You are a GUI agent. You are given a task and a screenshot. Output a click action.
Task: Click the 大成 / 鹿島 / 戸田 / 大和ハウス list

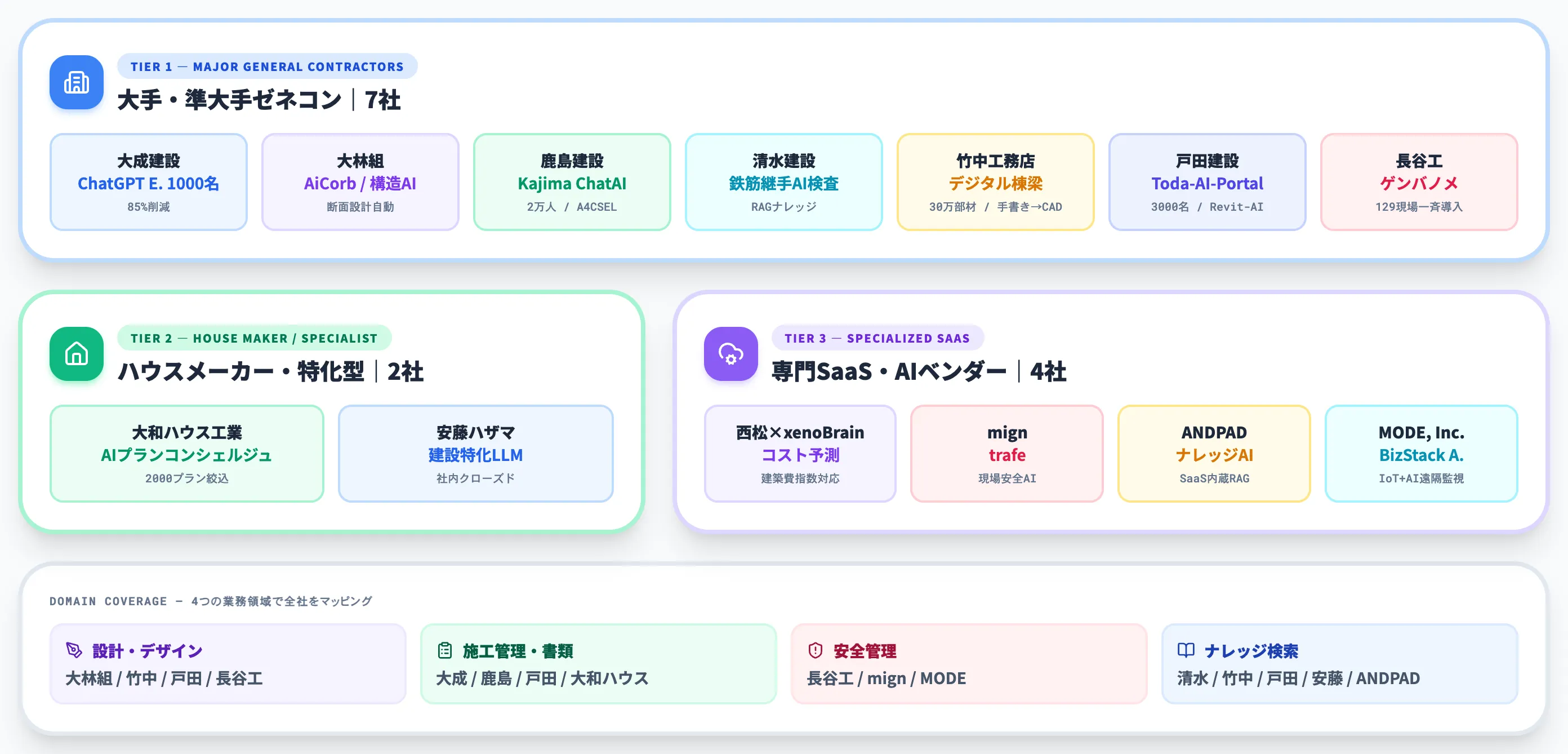(x=542, y=678)
